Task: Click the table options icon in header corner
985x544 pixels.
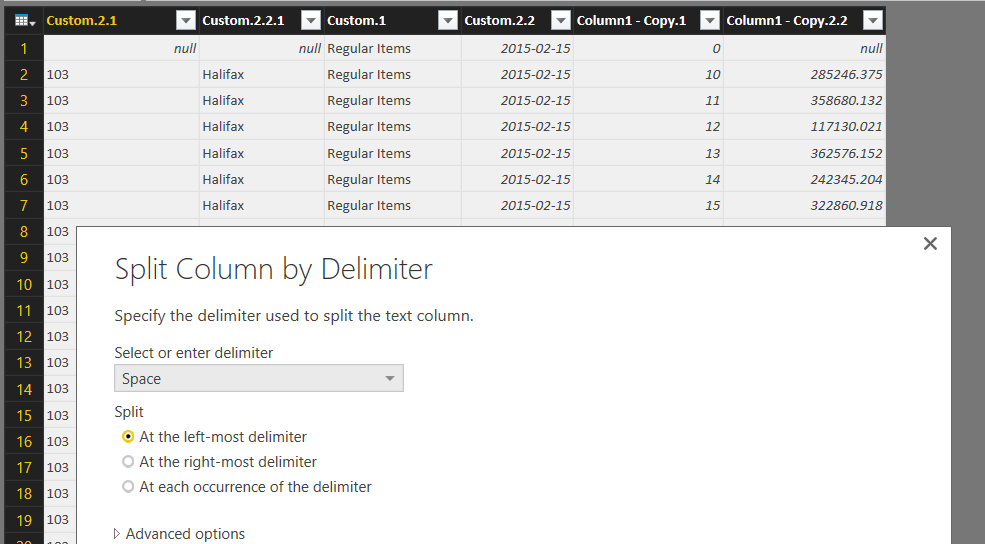Action: 24,21
